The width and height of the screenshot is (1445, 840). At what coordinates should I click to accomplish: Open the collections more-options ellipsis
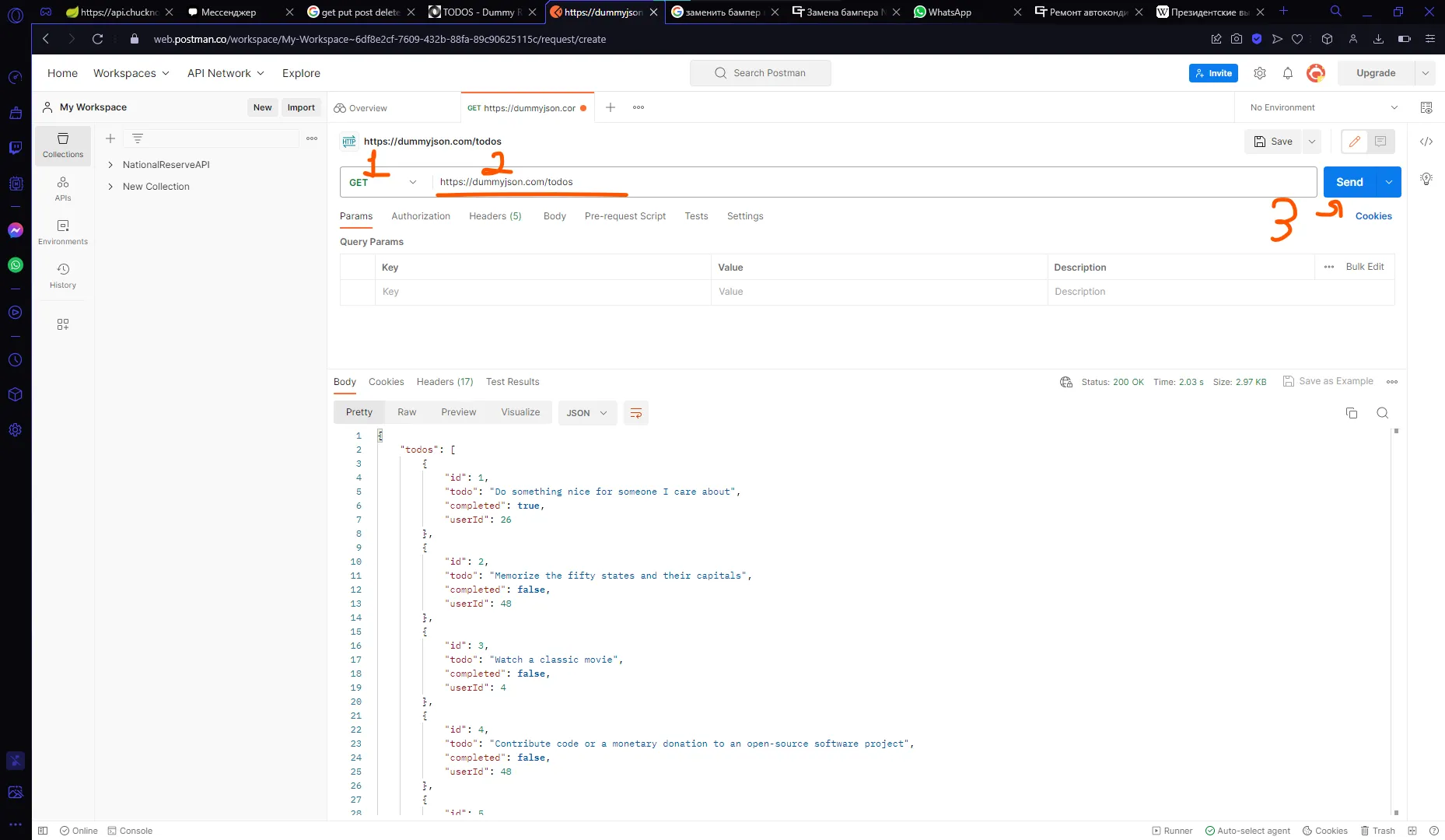tap(312, 138)
